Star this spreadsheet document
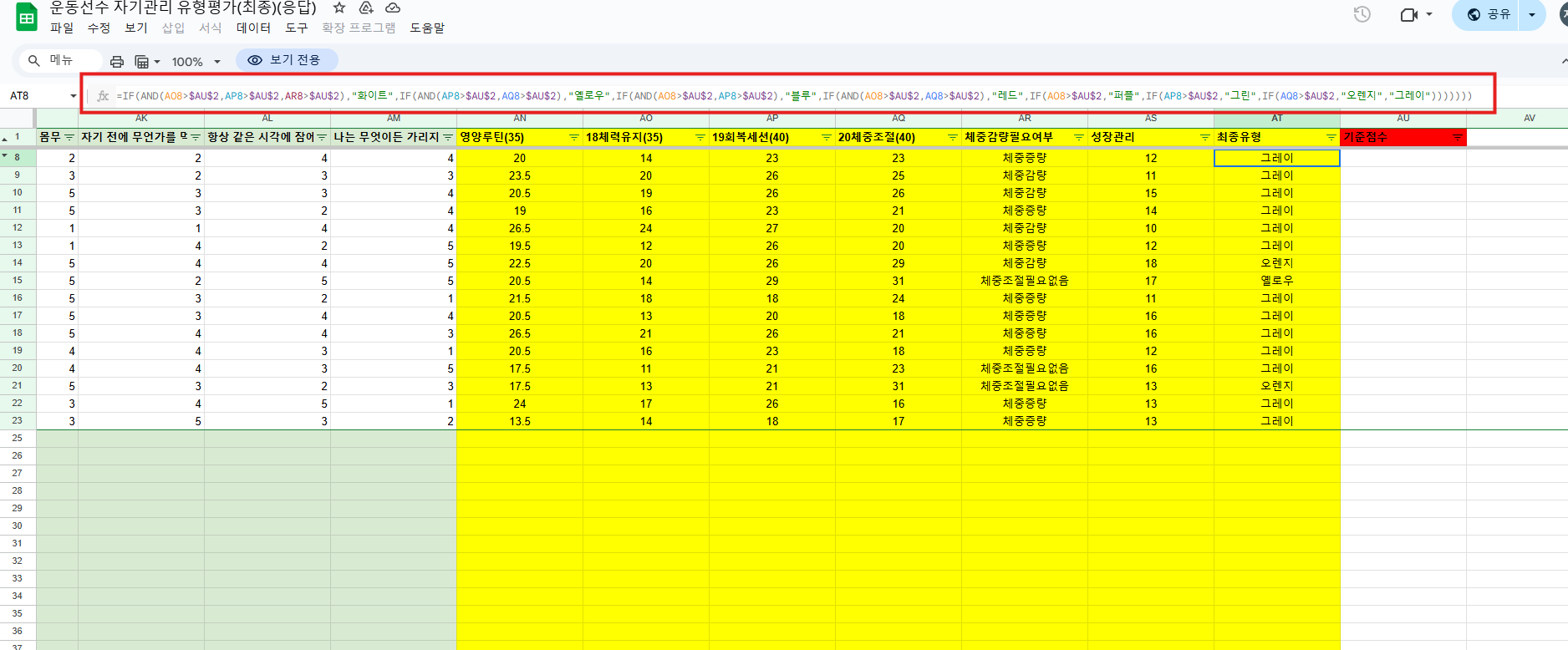This screenshot has height=650, width=1568. pos(339,8)
